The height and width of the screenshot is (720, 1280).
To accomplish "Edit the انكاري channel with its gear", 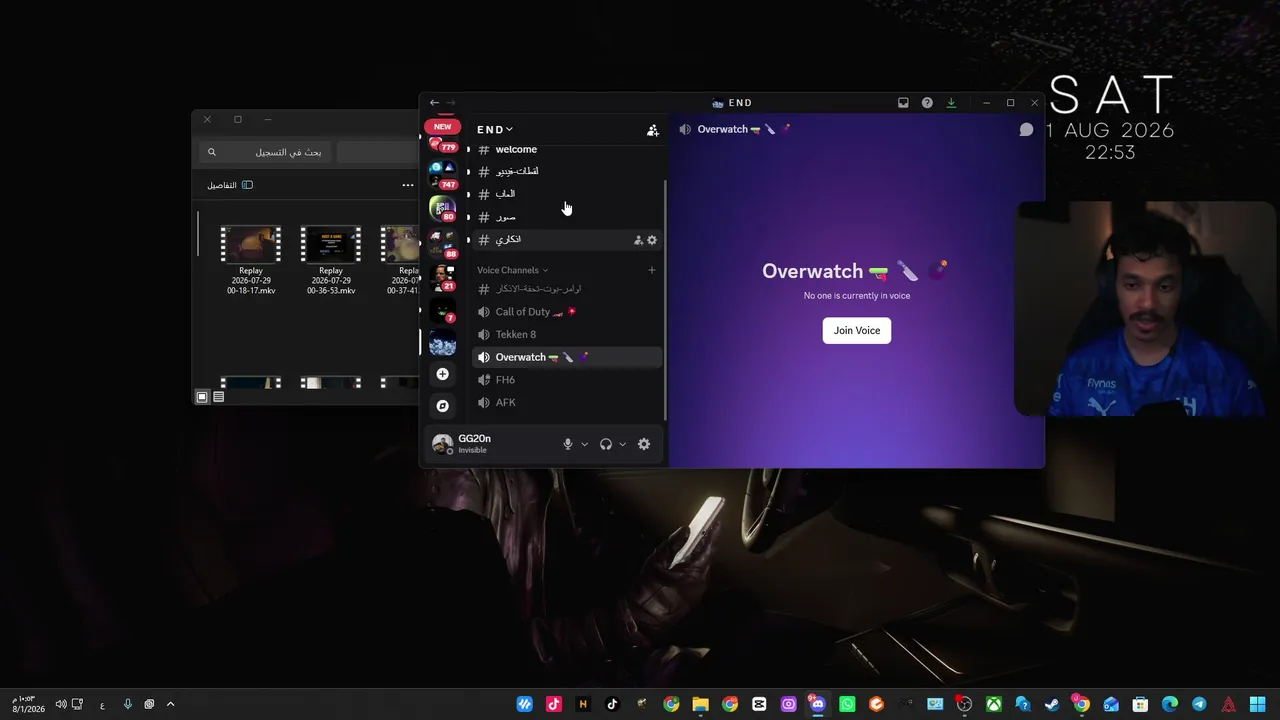I will [652, 240].
